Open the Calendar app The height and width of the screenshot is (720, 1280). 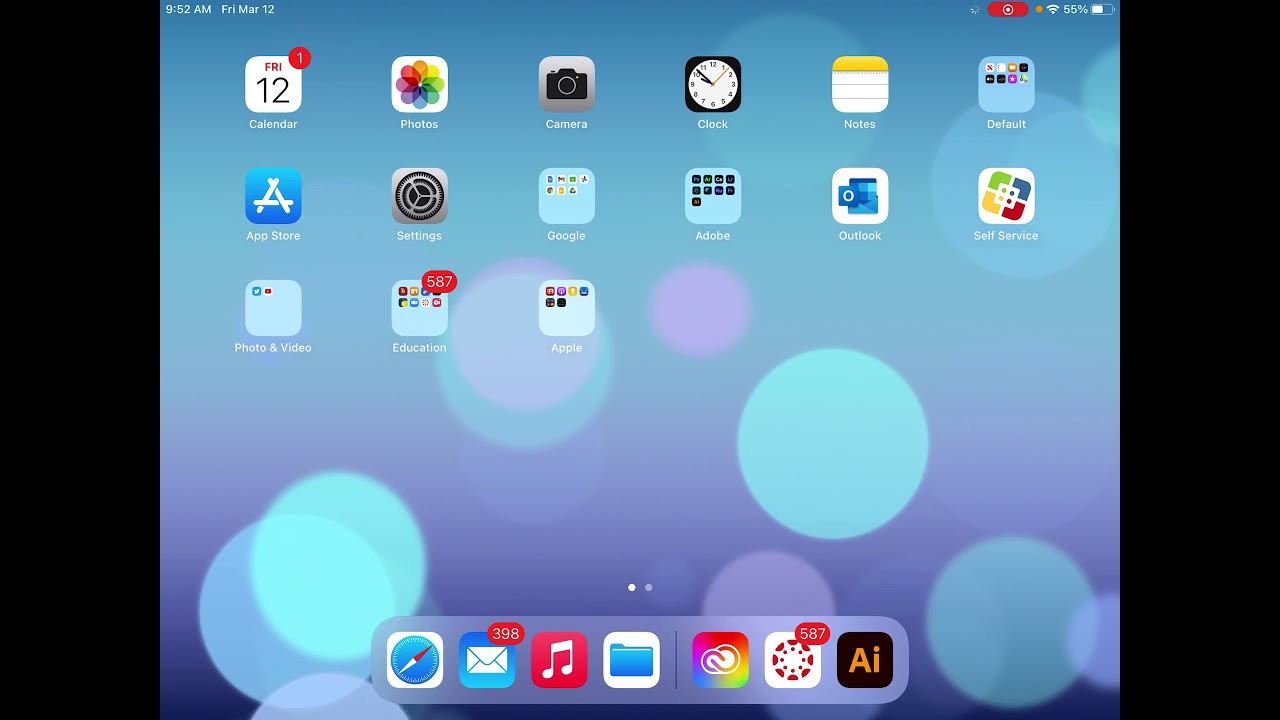tap(273, 84)
